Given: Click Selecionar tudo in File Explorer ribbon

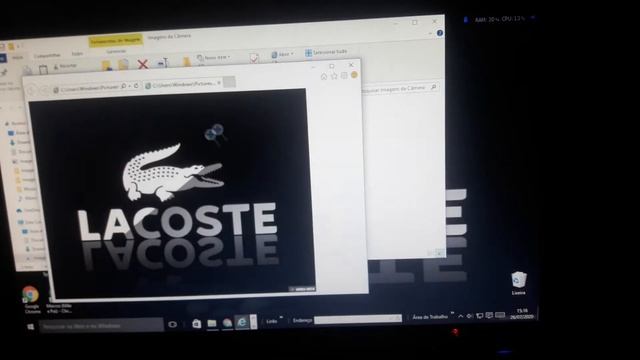Looking at the screenshot, I should [x=326, y=52].
